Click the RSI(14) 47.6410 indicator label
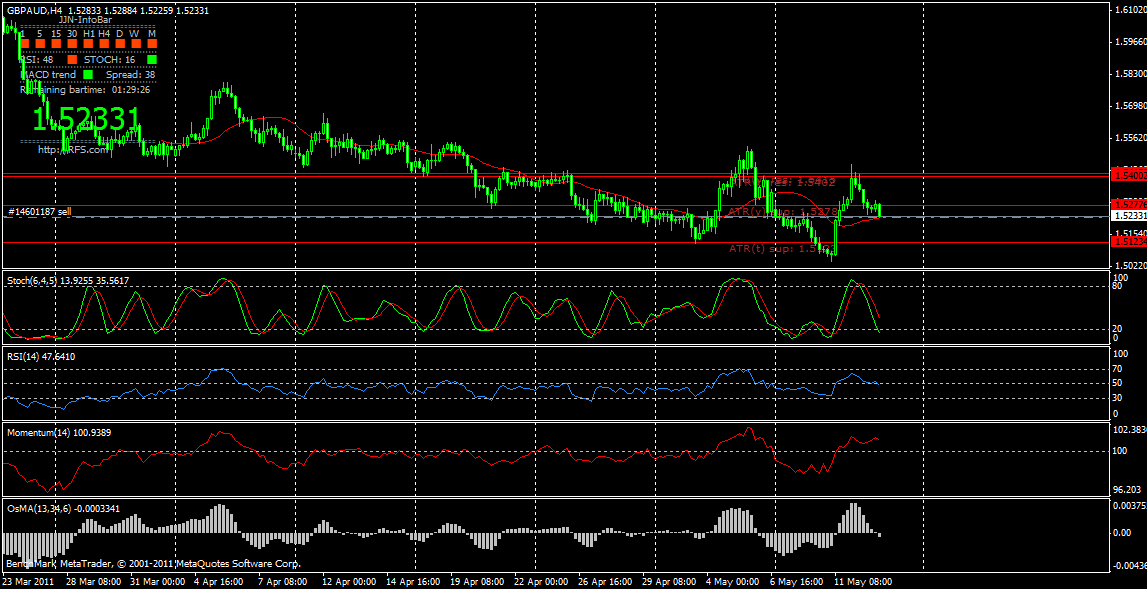Viewport: 1147px width, 589px height. (41, 356)
